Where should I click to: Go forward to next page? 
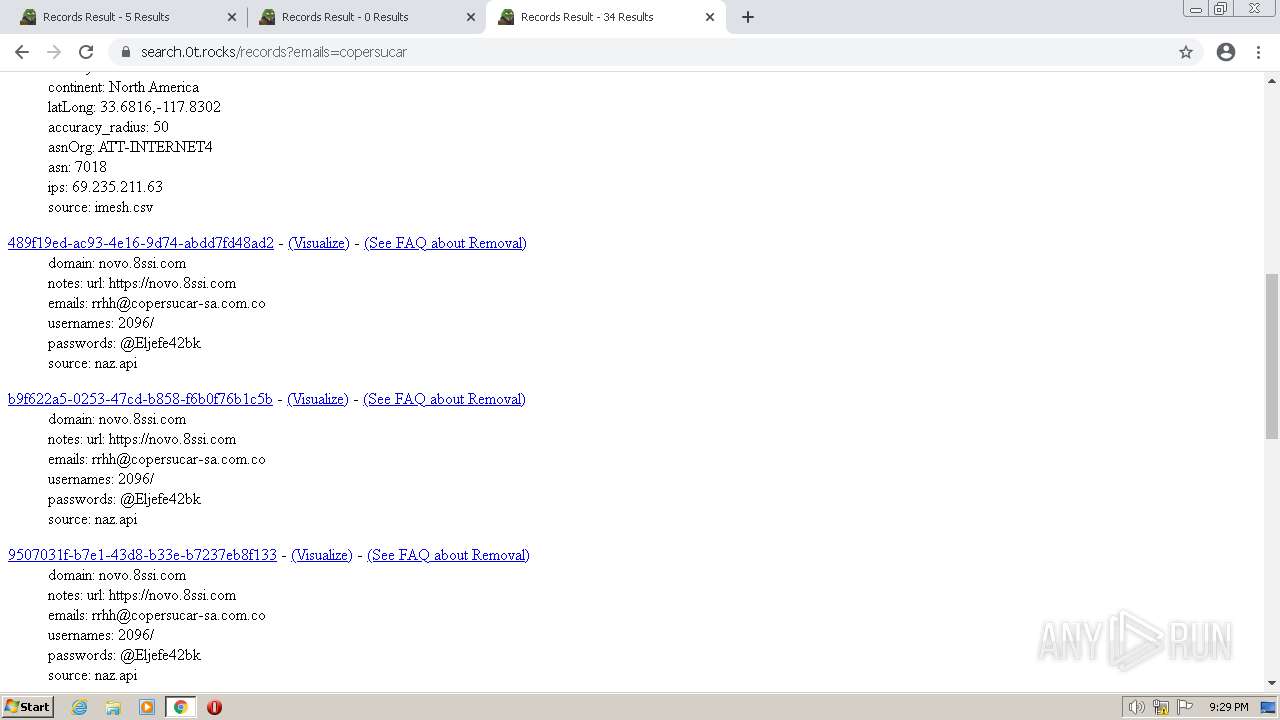click(x=54, y=52)
